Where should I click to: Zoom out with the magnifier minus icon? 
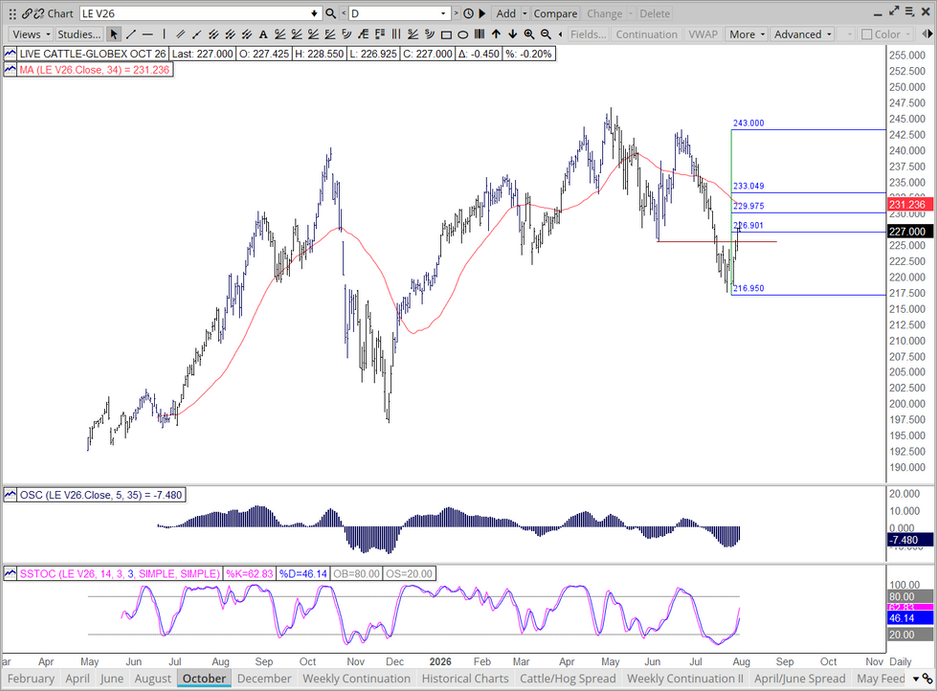point(546,34)
